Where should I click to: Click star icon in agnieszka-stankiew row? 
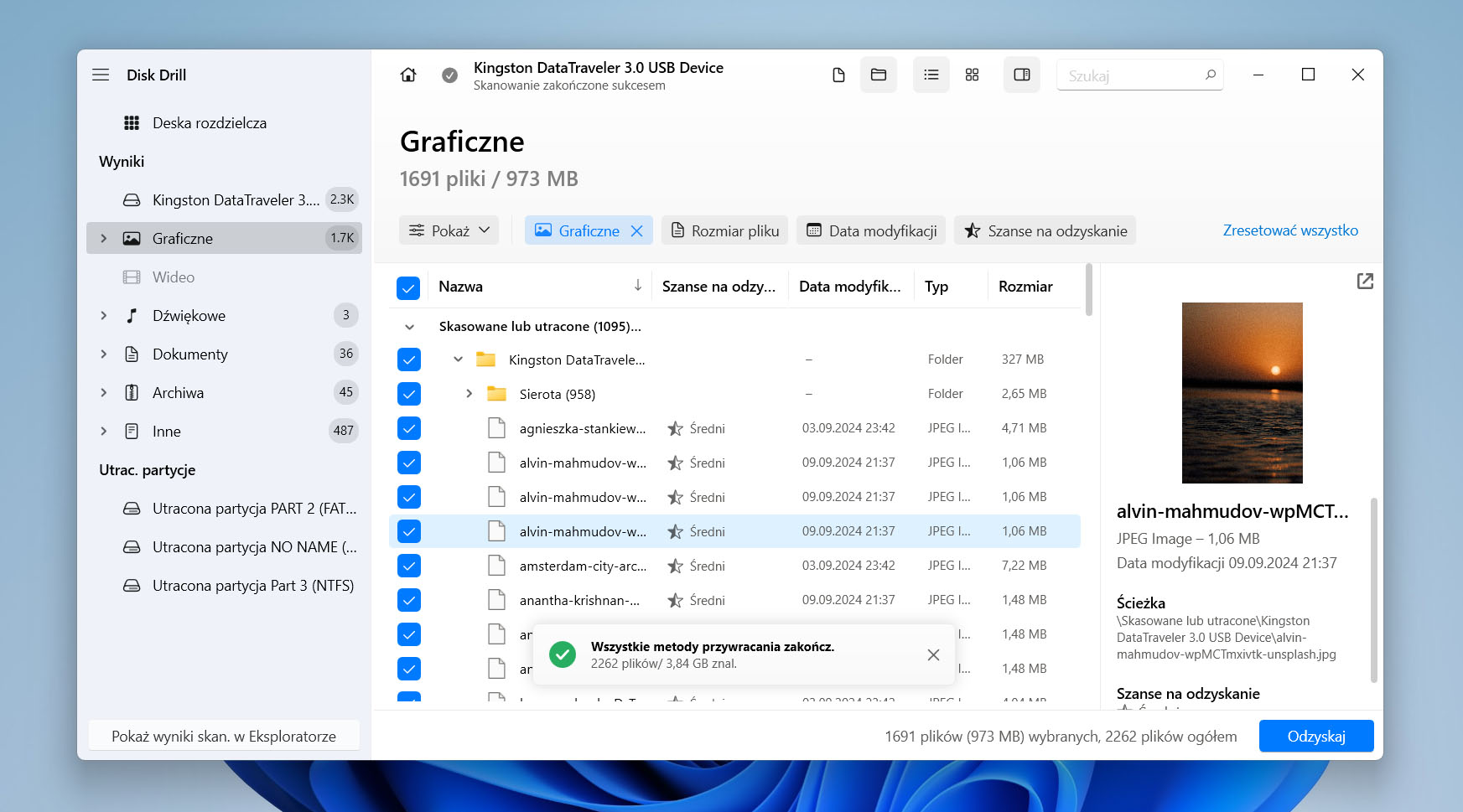point(675,428)
